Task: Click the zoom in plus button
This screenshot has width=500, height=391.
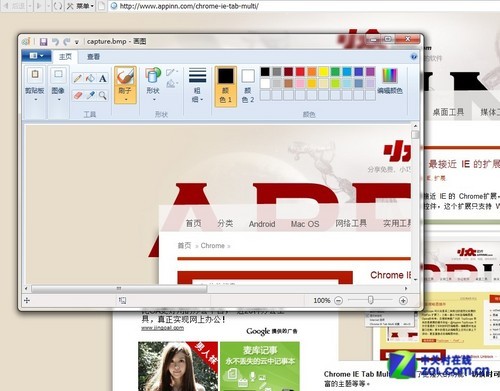Action: click(403, 301)
